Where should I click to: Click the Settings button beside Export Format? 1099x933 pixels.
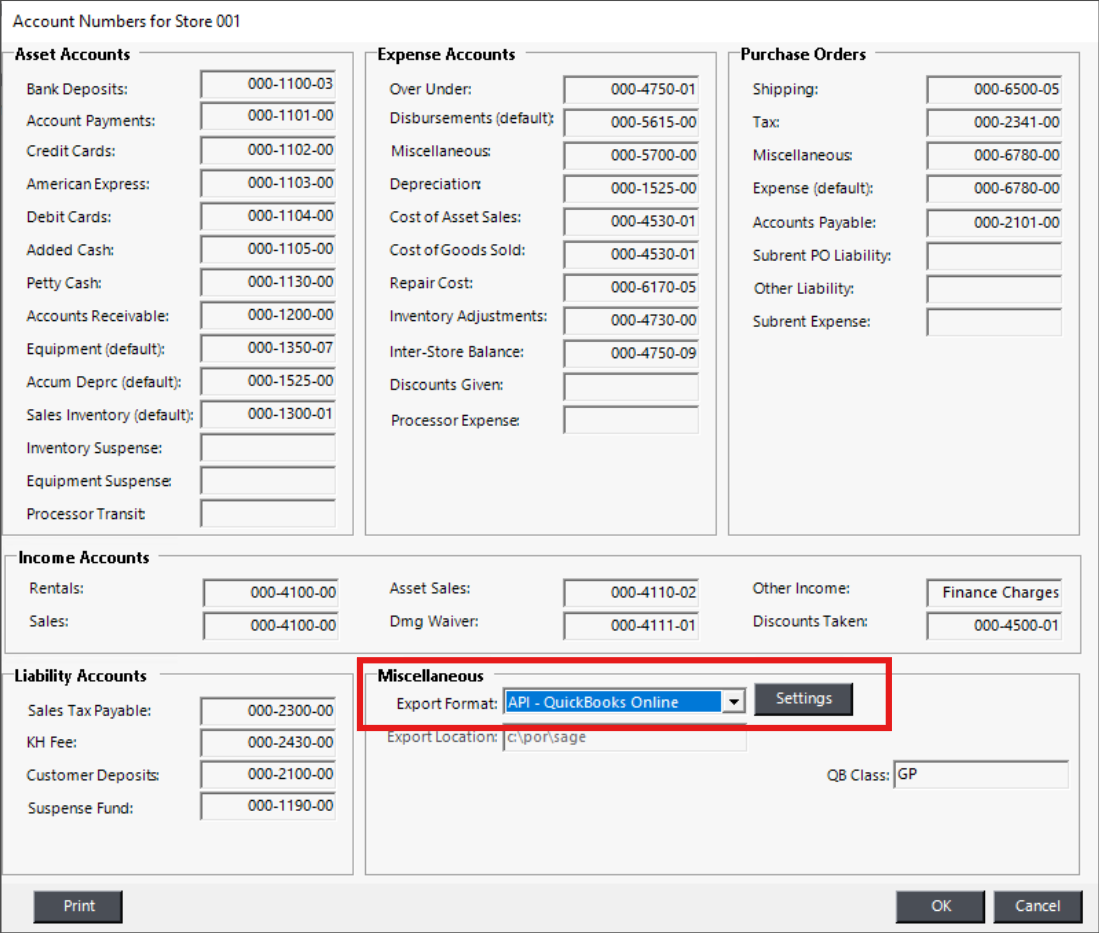tap(803, 699)
